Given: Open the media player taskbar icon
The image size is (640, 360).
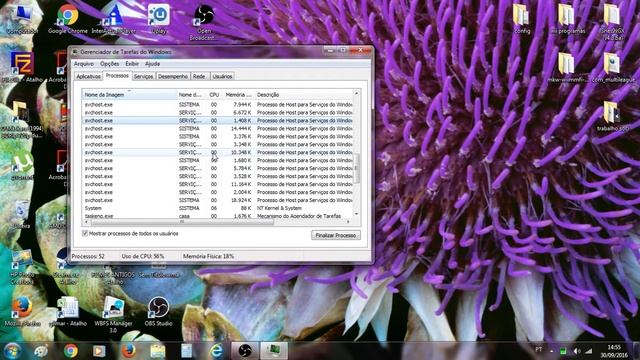Looking at the screenshot, I should 99,351.
